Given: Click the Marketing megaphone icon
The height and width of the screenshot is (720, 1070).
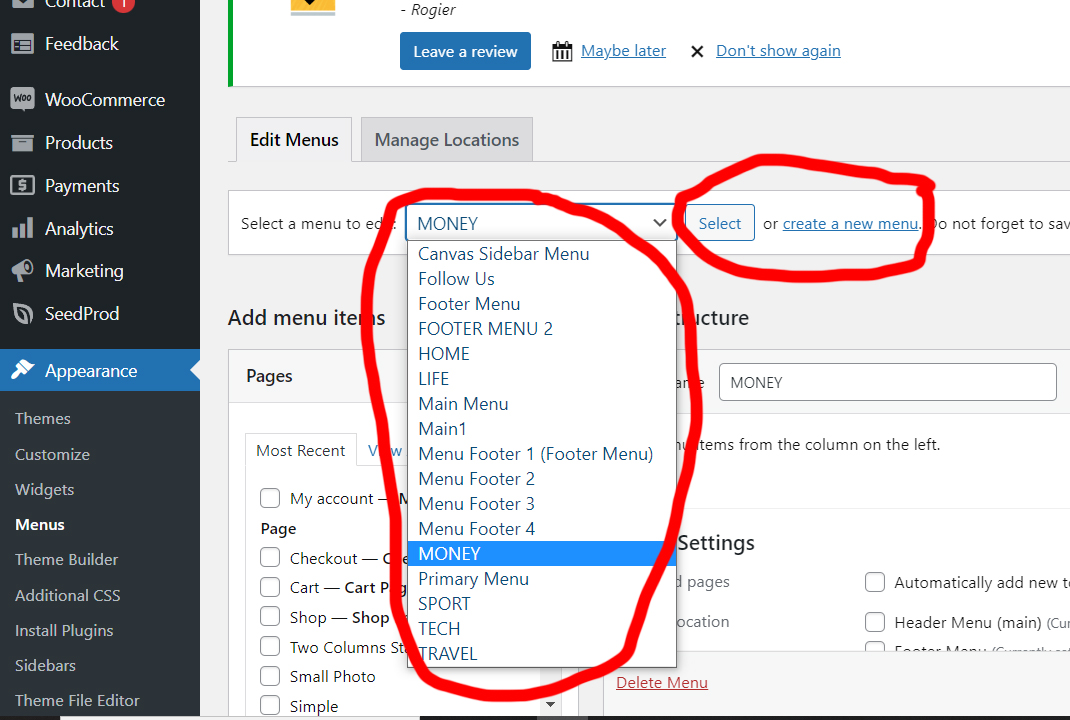Looking at the screenshot, I should (x=23, y=271).
